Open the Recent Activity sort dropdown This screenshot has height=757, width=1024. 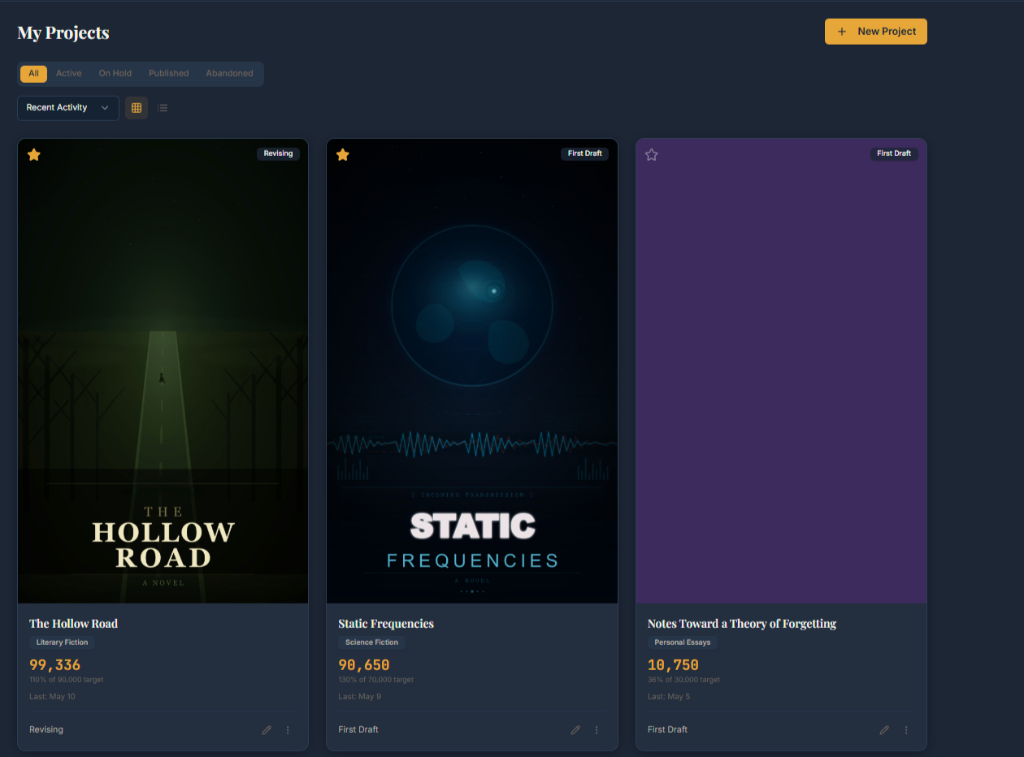[x=68, y=108]
